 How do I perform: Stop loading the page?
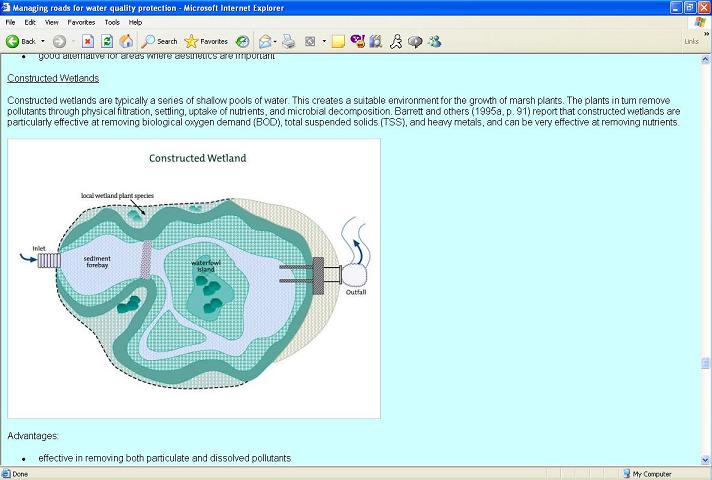[x=88, y=41]
